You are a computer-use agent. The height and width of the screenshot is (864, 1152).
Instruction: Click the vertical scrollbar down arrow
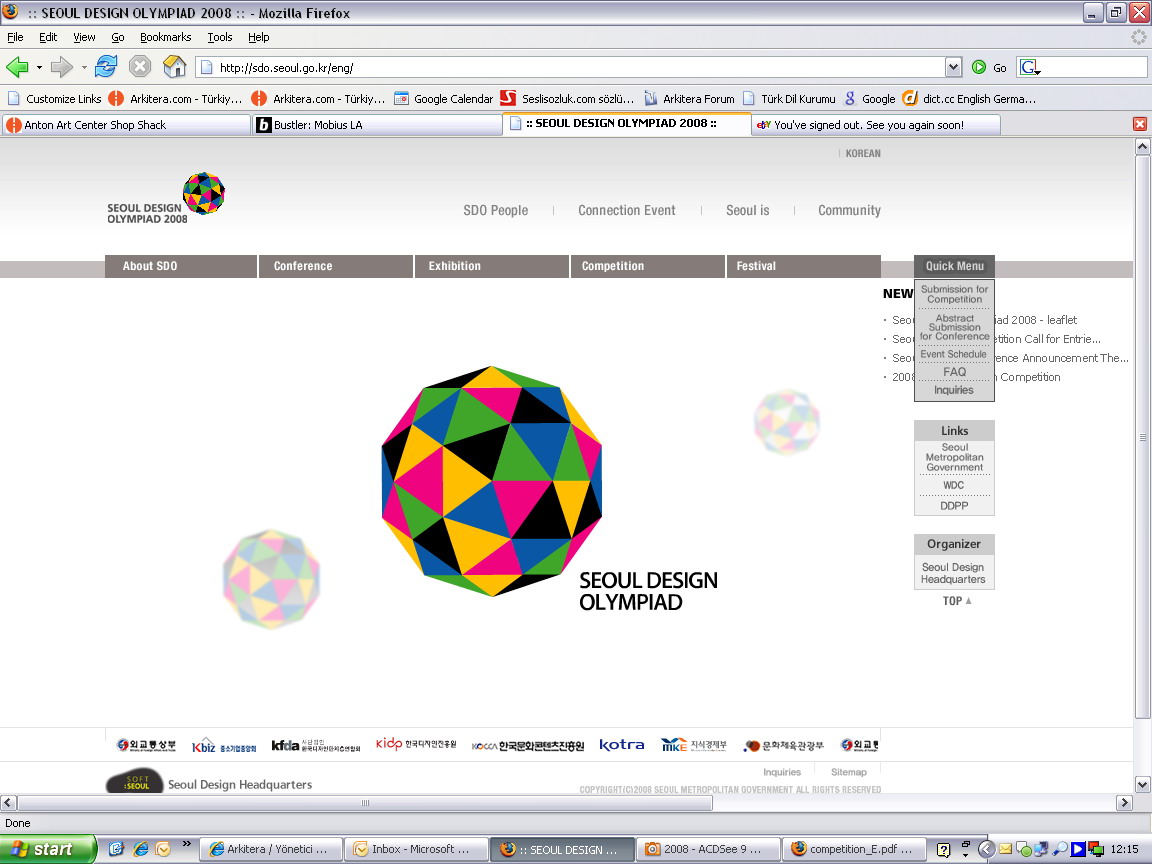(1142, 785)
